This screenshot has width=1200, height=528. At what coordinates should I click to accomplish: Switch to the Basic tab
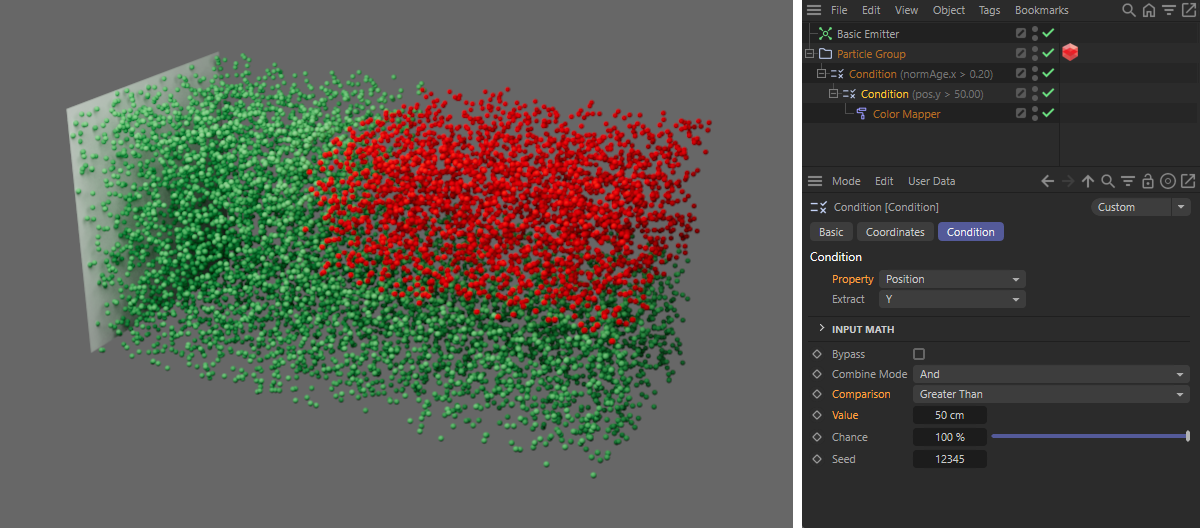coord(831,232)
